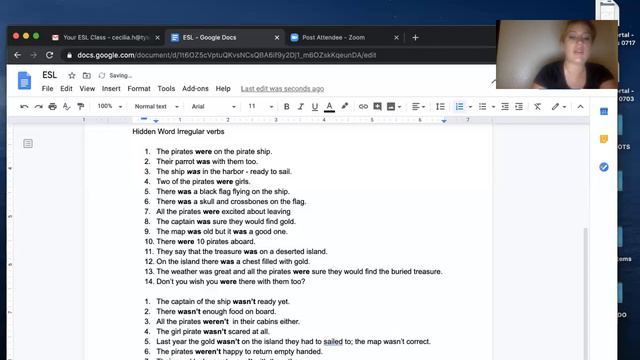Open the Normal text style dropdown
The image size is (640, 360).
(x=156, y=107)
